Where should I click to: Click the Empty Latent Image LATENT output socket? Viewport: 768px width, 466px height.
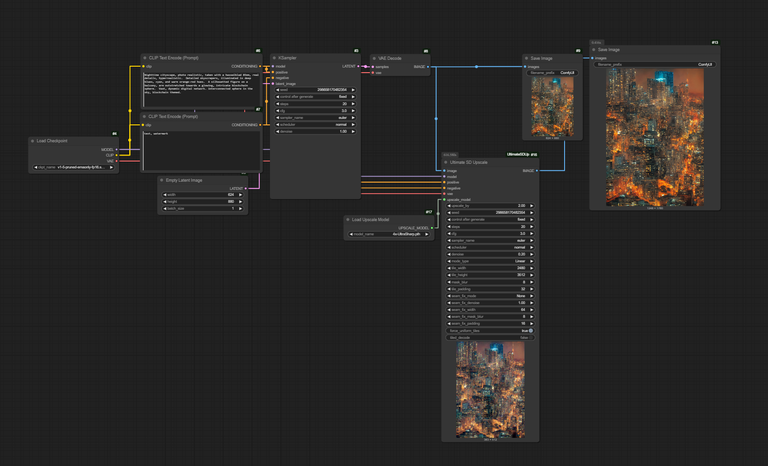tap(245, 188)
